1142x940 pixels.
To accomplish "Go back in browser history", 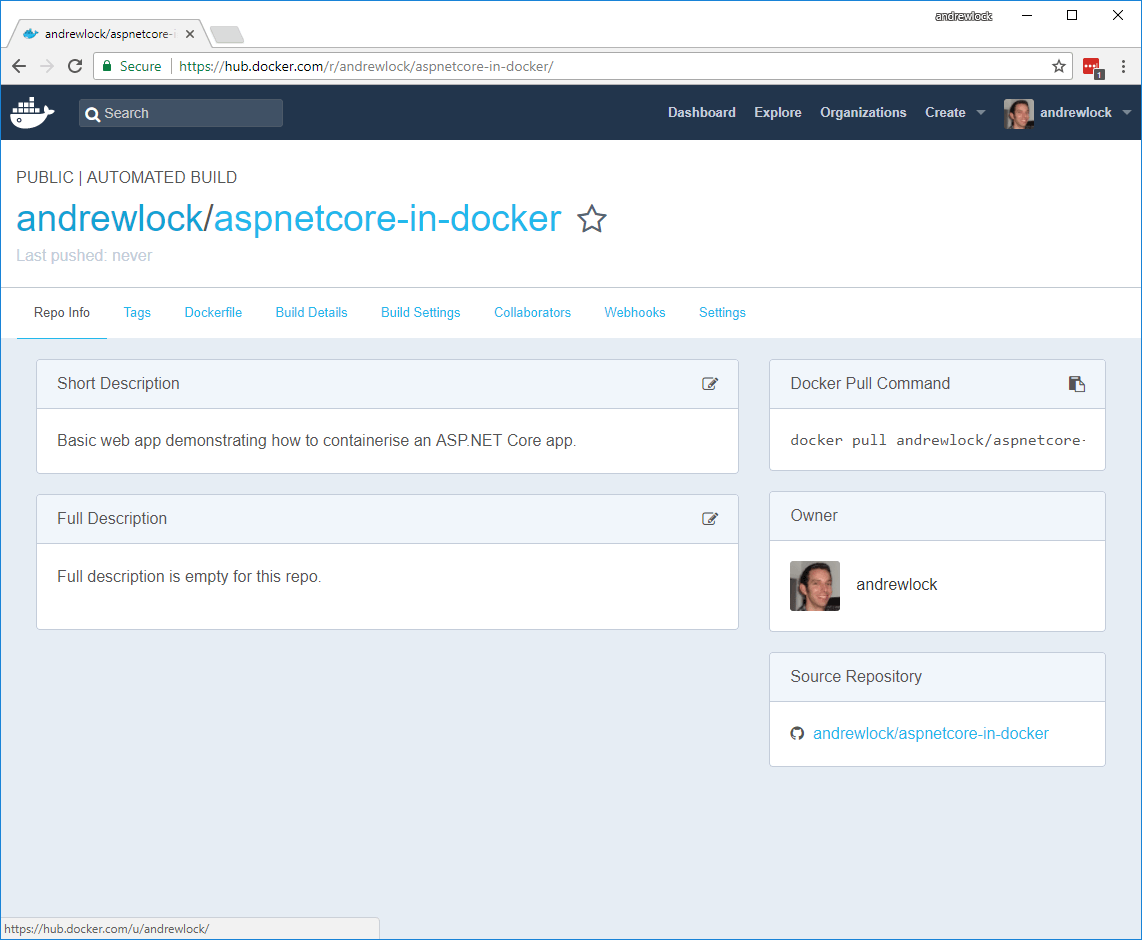I will [19, 66].
